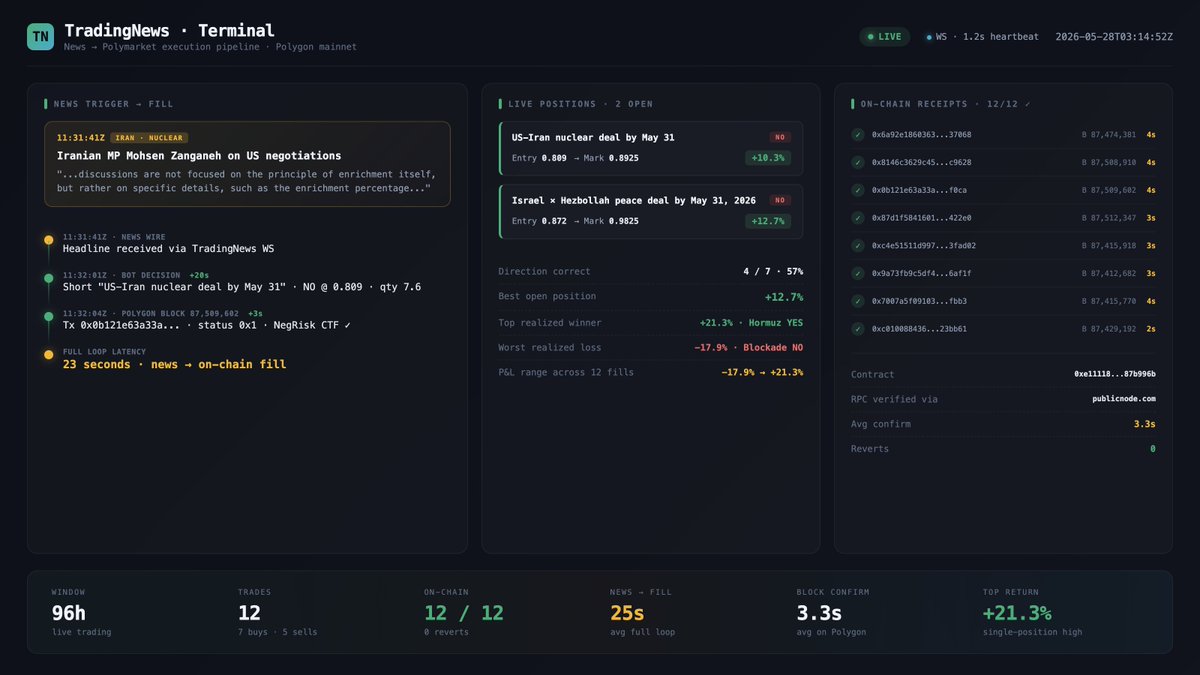Click the 2026-05-28T03:14:52Z timestamp
The width and height of the screenshot is (1200, 675).
click(1114, 37)
